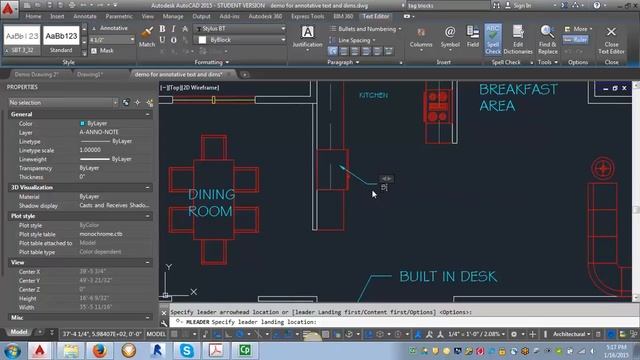Image resolution: width=640 pixels, height=360 pixels.
Task: Expand the Tools panel
Action: 547,62
